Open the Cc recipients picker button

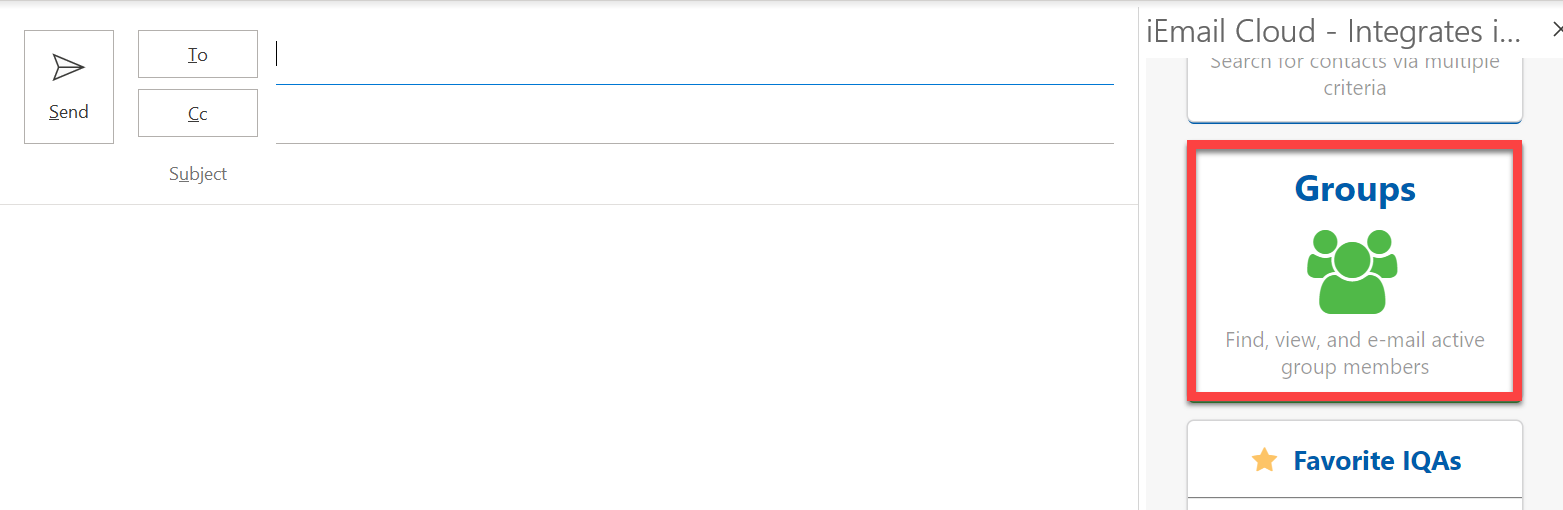coord(198,113)
